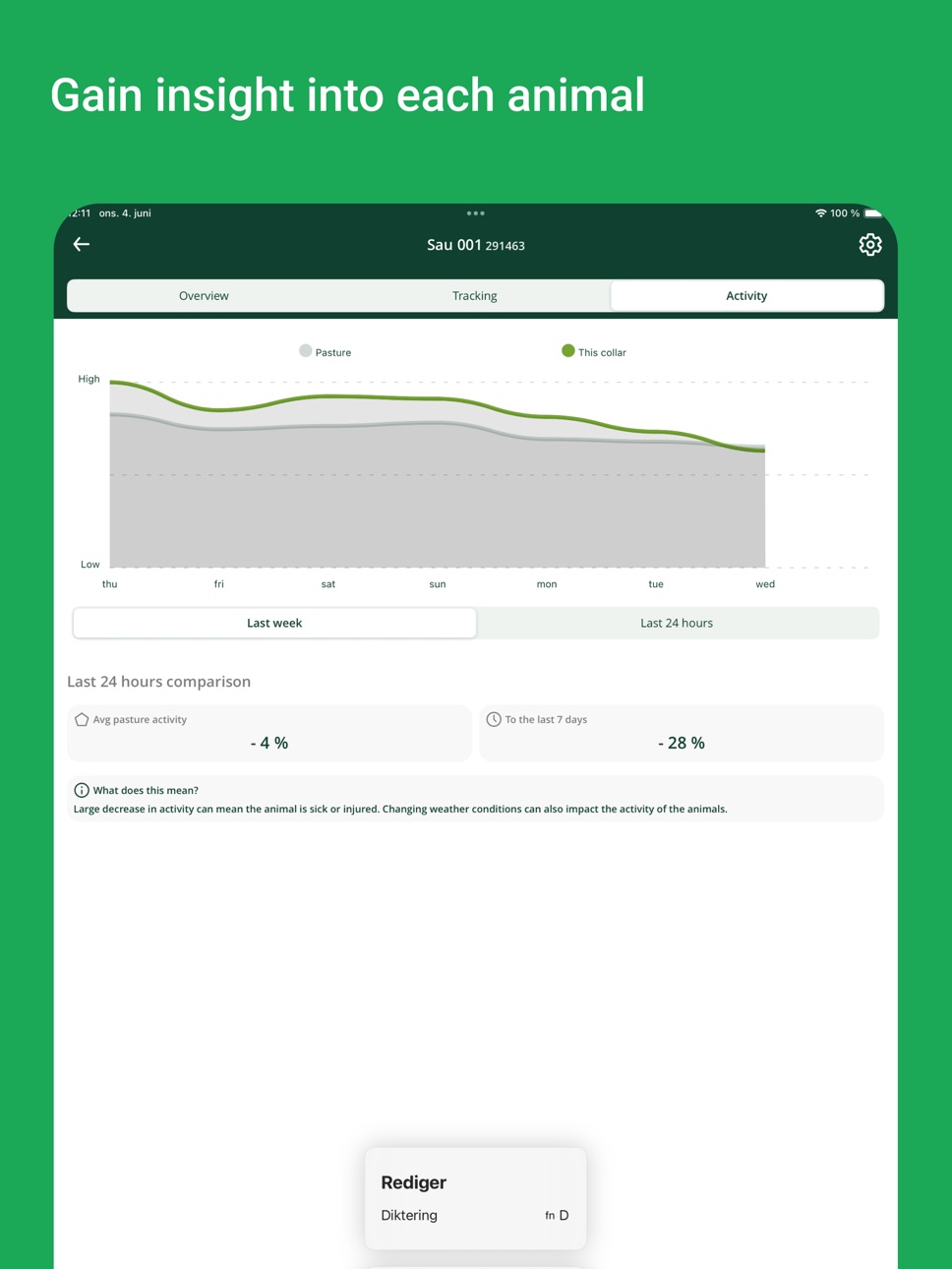
Task: Click the 'fn D' shortcut hint
Action: (x=557, y=1216)
